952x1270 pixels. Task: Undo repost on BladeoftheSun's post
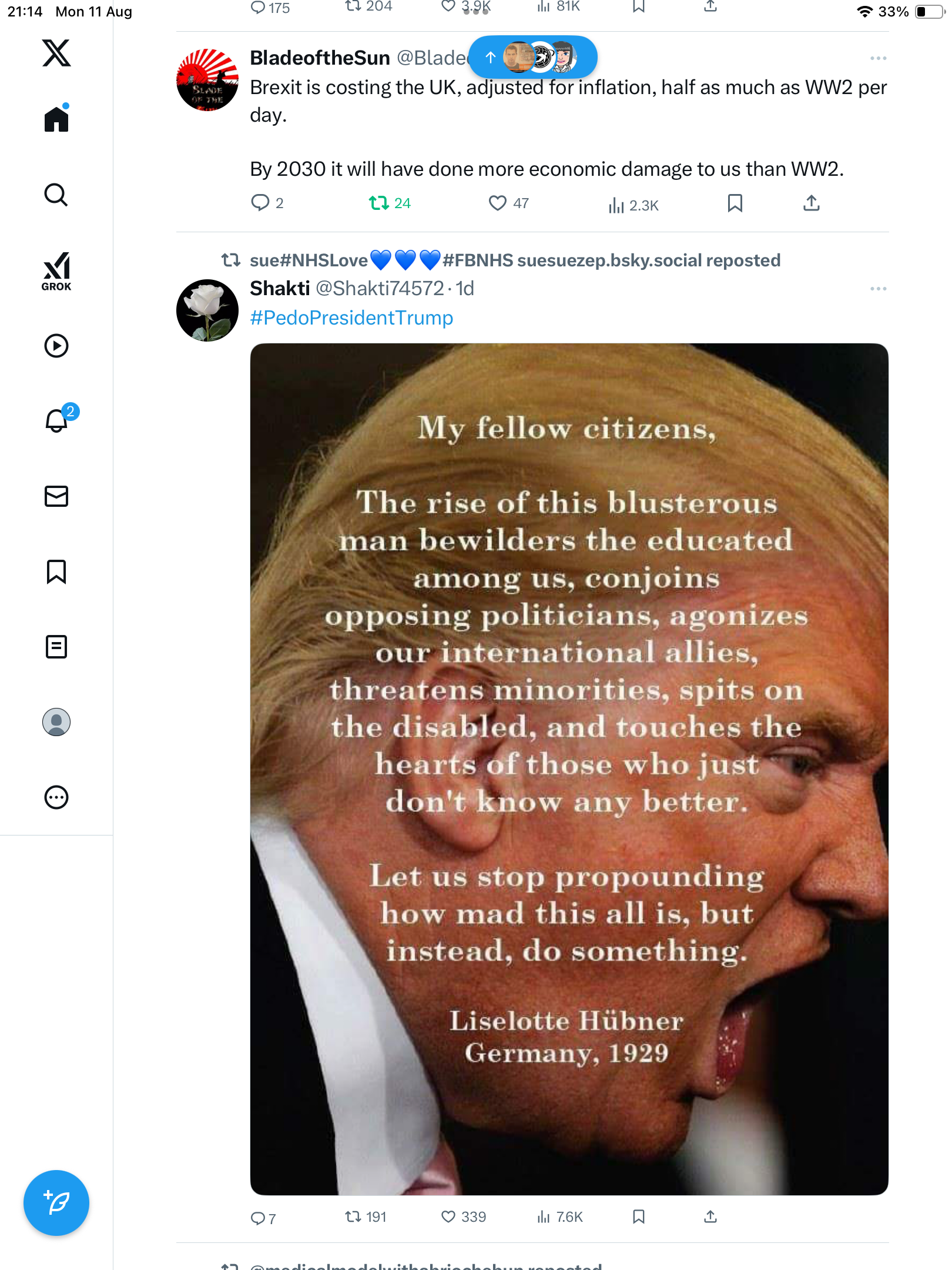[378, 203]
